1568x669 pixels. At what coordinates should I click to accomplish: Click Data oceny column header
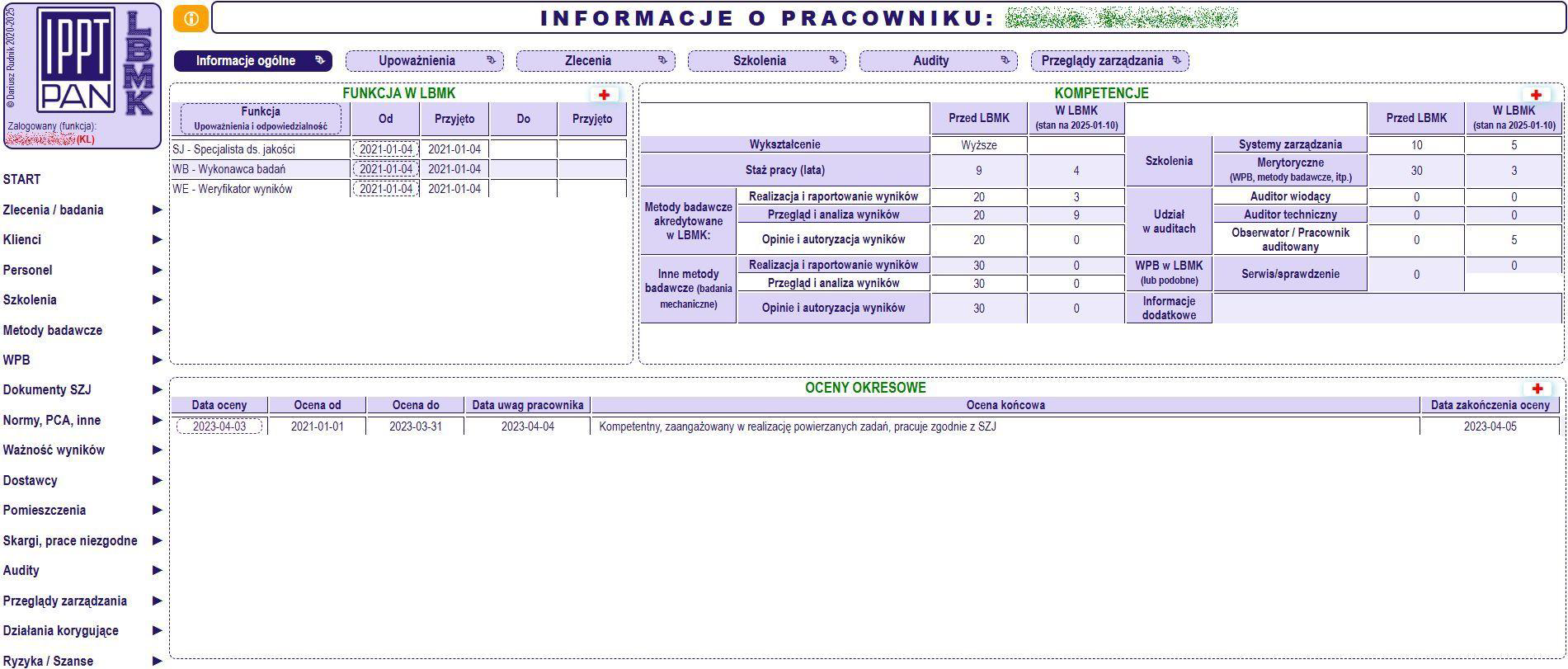[x=219, y=405]
